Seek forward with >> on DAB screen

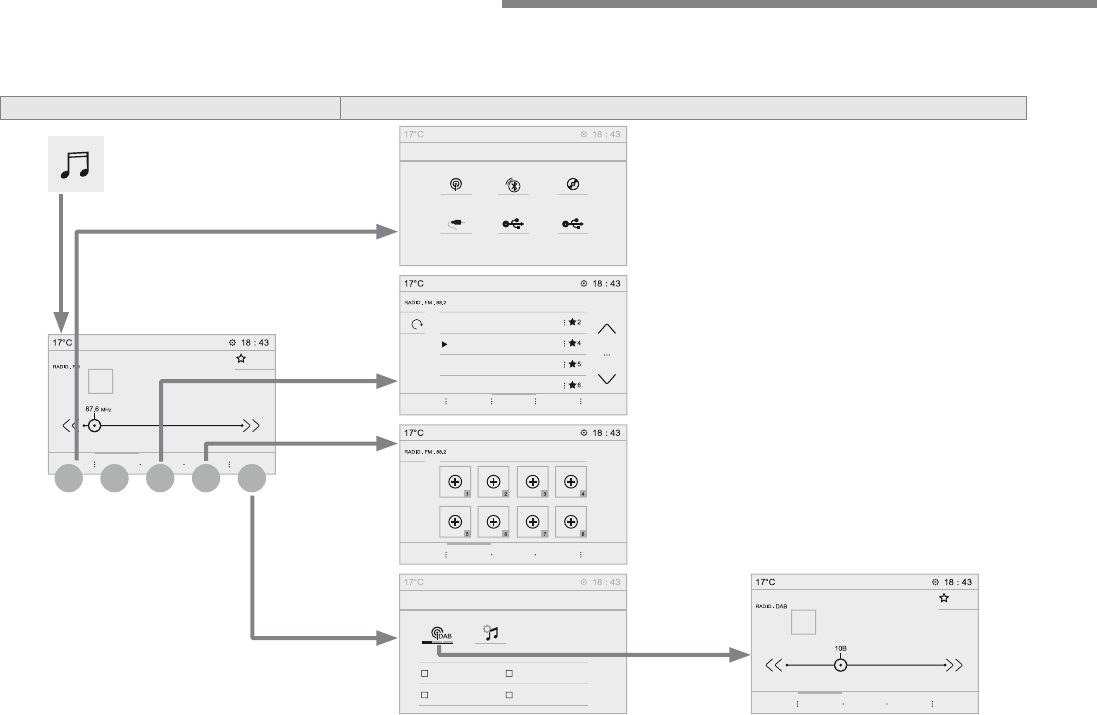click(x=956, y=665)
